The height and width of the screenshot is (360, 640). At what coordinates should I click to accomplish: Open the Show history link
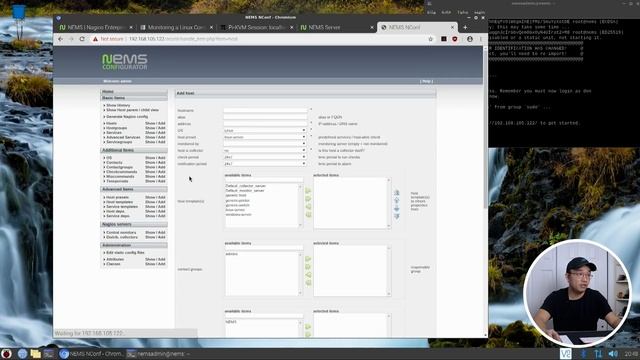click(118, 105)
